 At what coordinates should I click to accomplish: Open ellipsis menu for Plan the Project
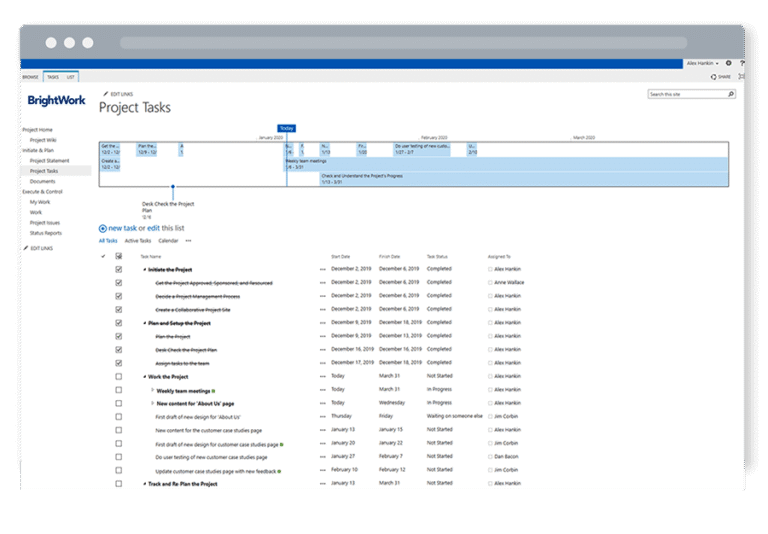(322, 336)
